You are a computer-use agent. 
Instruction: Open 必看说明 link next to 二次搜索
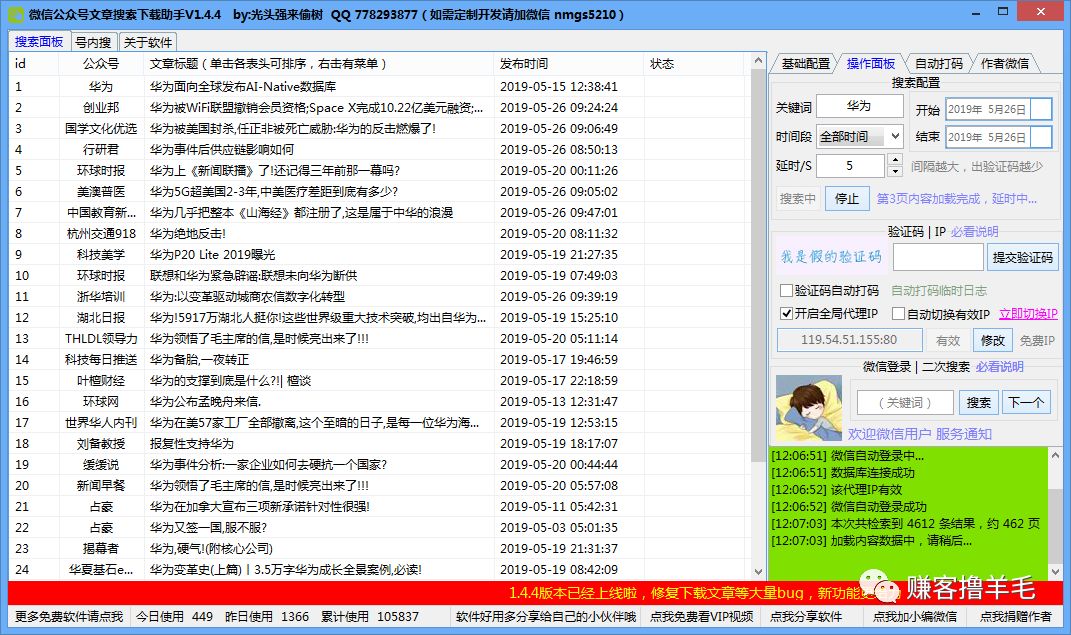(999, 367)
